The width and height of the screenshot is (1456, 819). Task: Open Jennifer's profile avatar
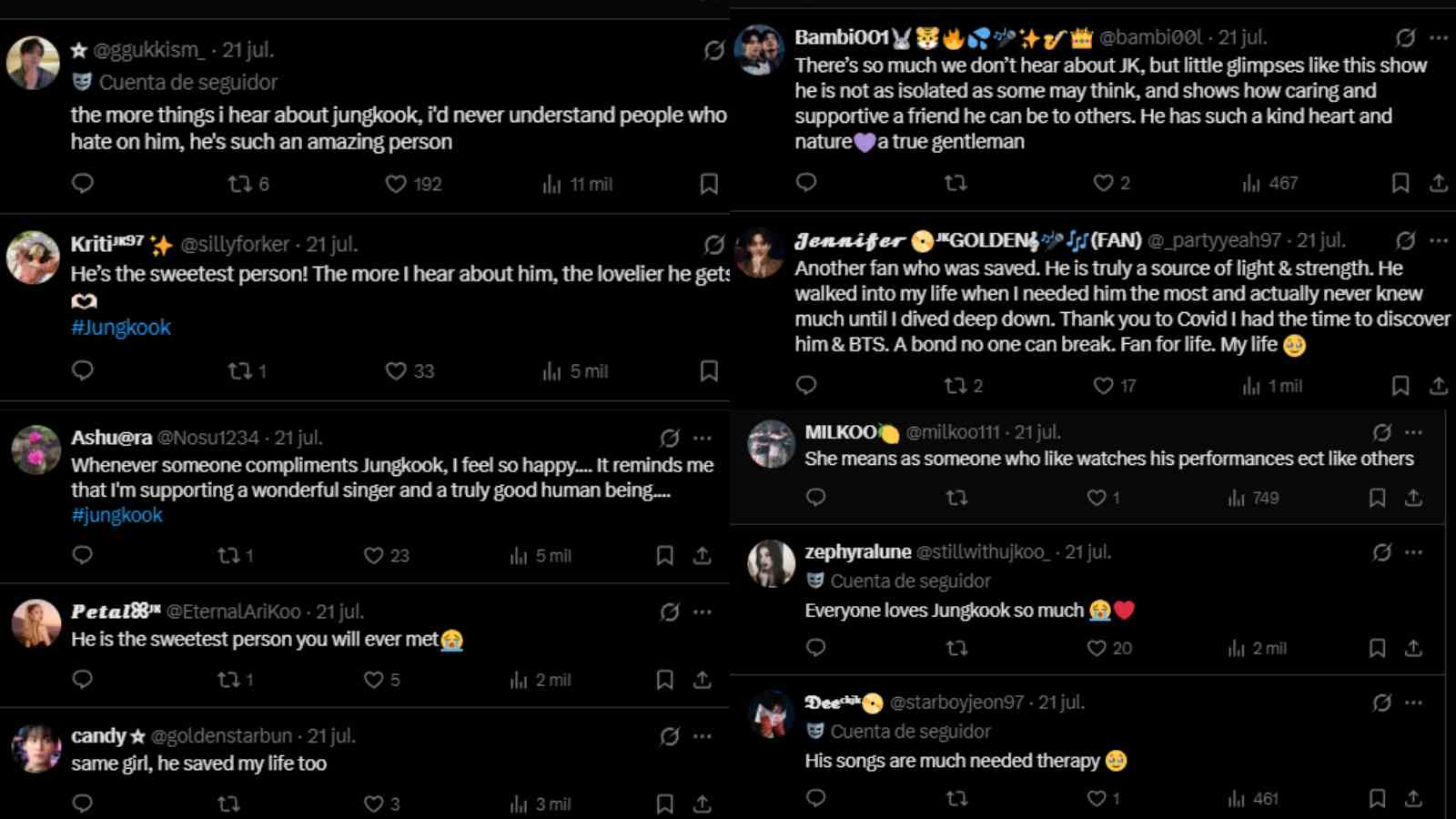(x=759, y=252)
